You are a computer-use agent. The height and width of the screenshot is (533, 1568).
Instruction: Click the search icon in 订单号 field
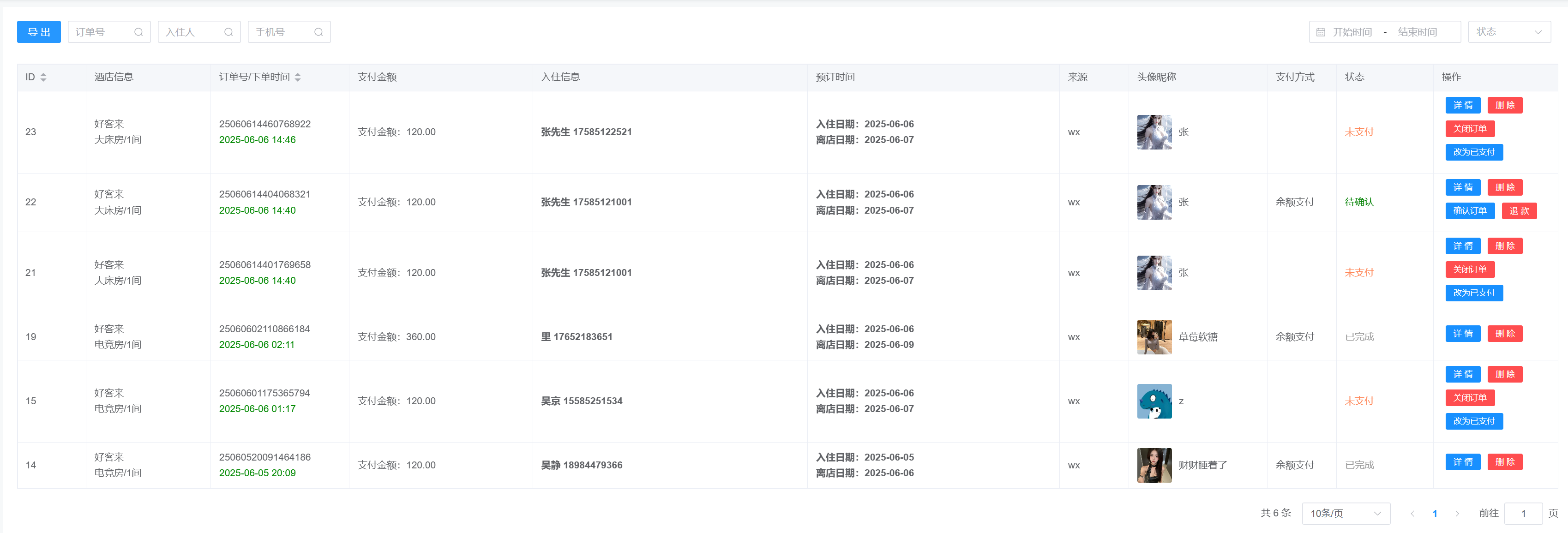[138, 32]
